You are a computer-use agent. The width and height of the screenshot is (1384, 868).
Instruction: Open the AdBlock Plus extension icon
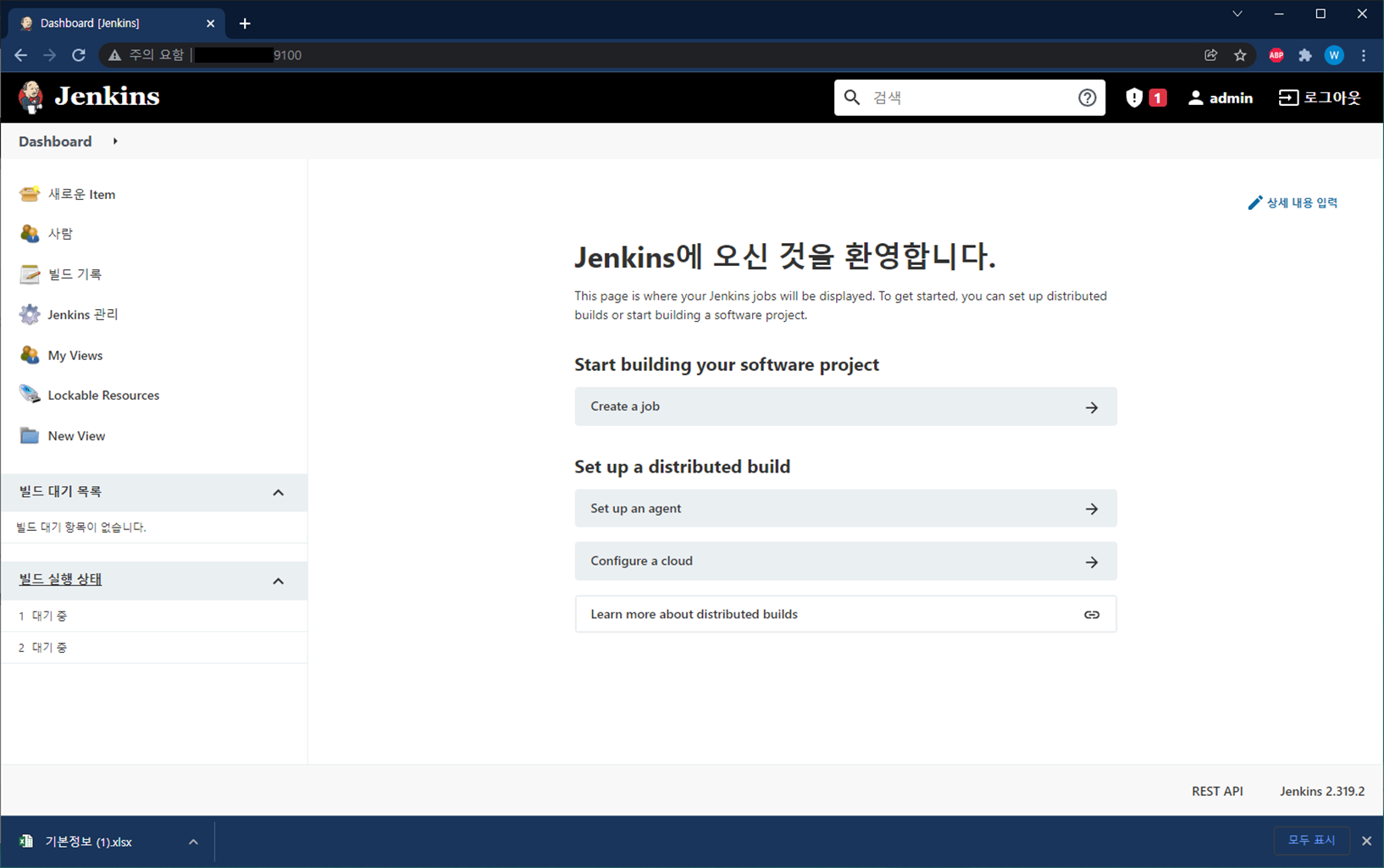[x=1276, y=55]
